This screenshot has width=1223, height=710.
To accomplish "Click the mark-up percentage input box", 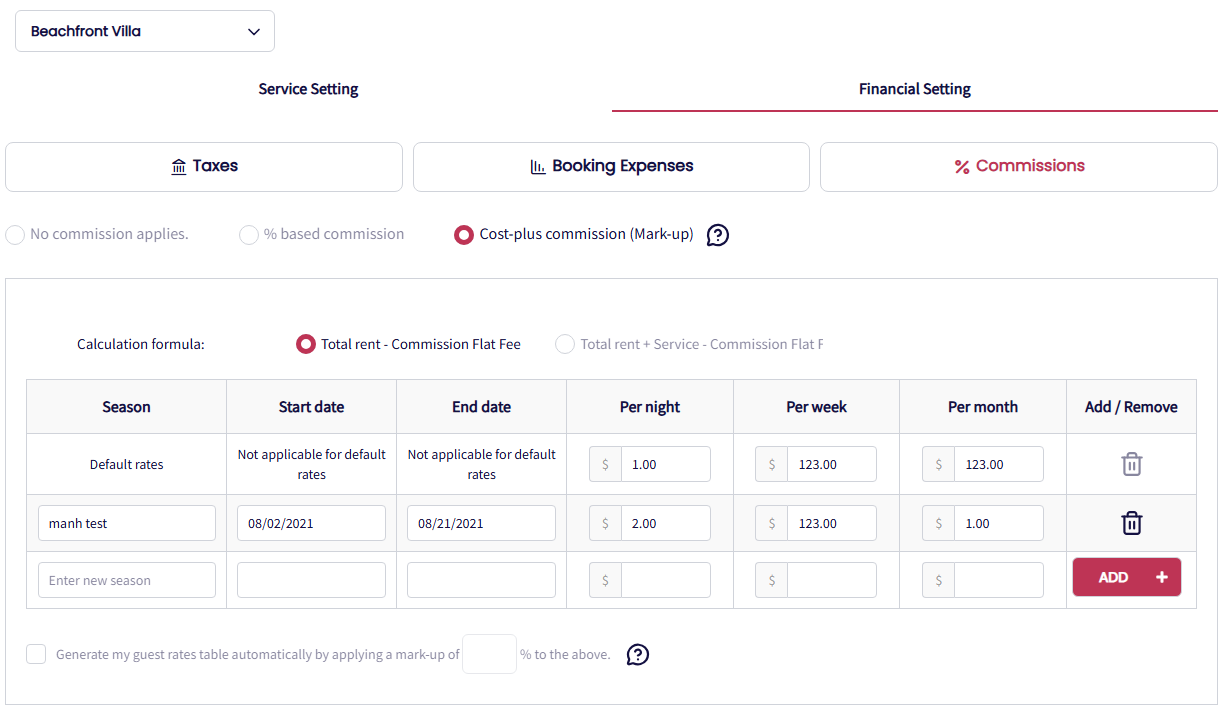I will coord(489,654).
